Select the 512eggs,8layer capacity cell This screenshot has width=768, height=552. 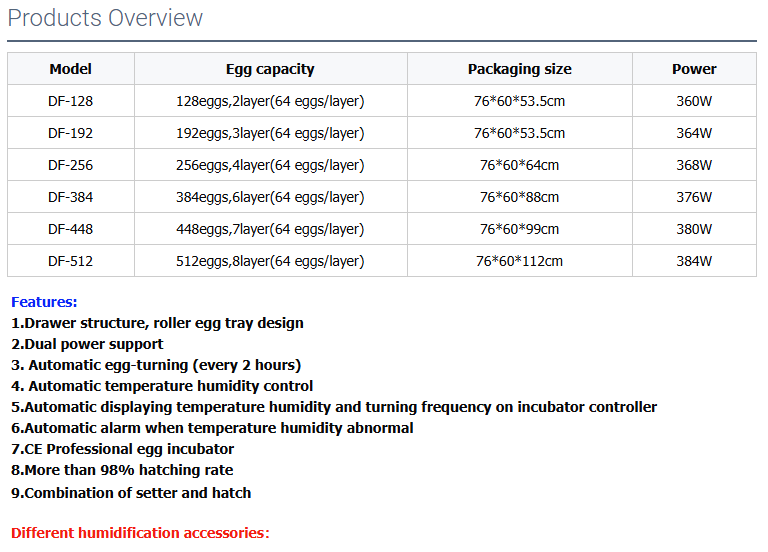click(x=270, y=261)
